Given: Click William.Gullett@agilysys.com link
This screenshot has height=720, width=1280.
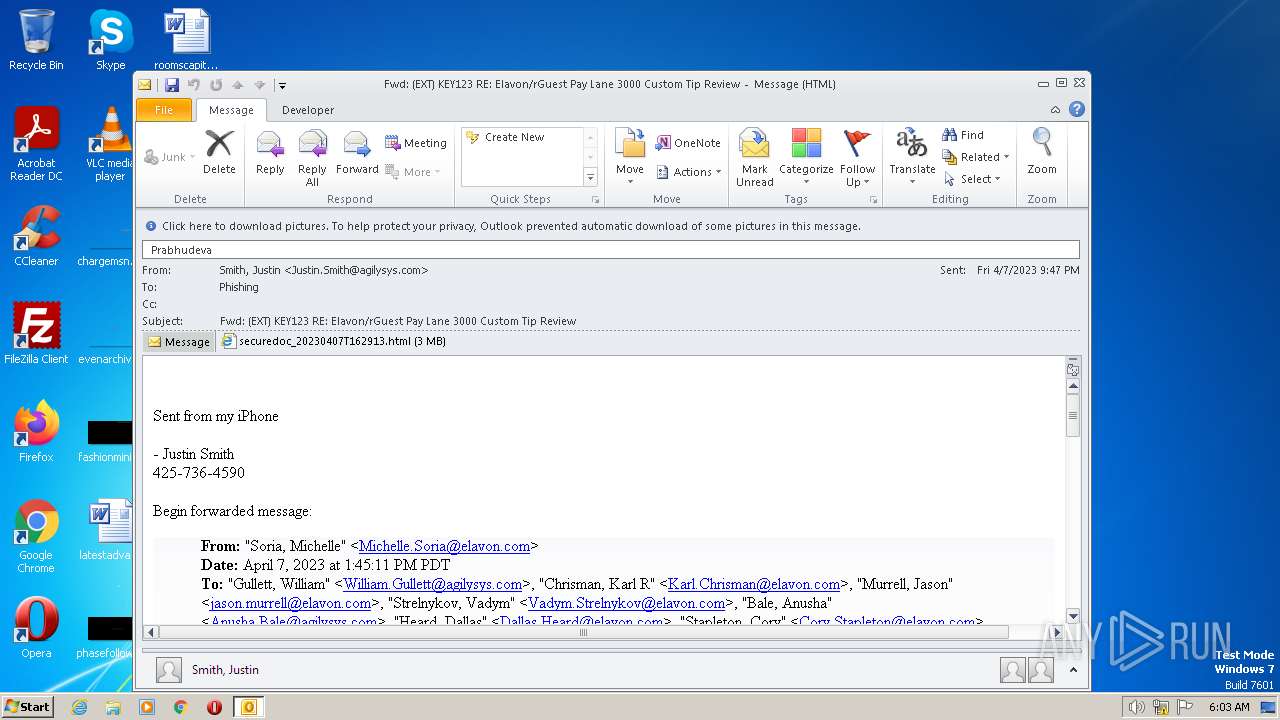Looking at the screenshot, I should [433, 584].
